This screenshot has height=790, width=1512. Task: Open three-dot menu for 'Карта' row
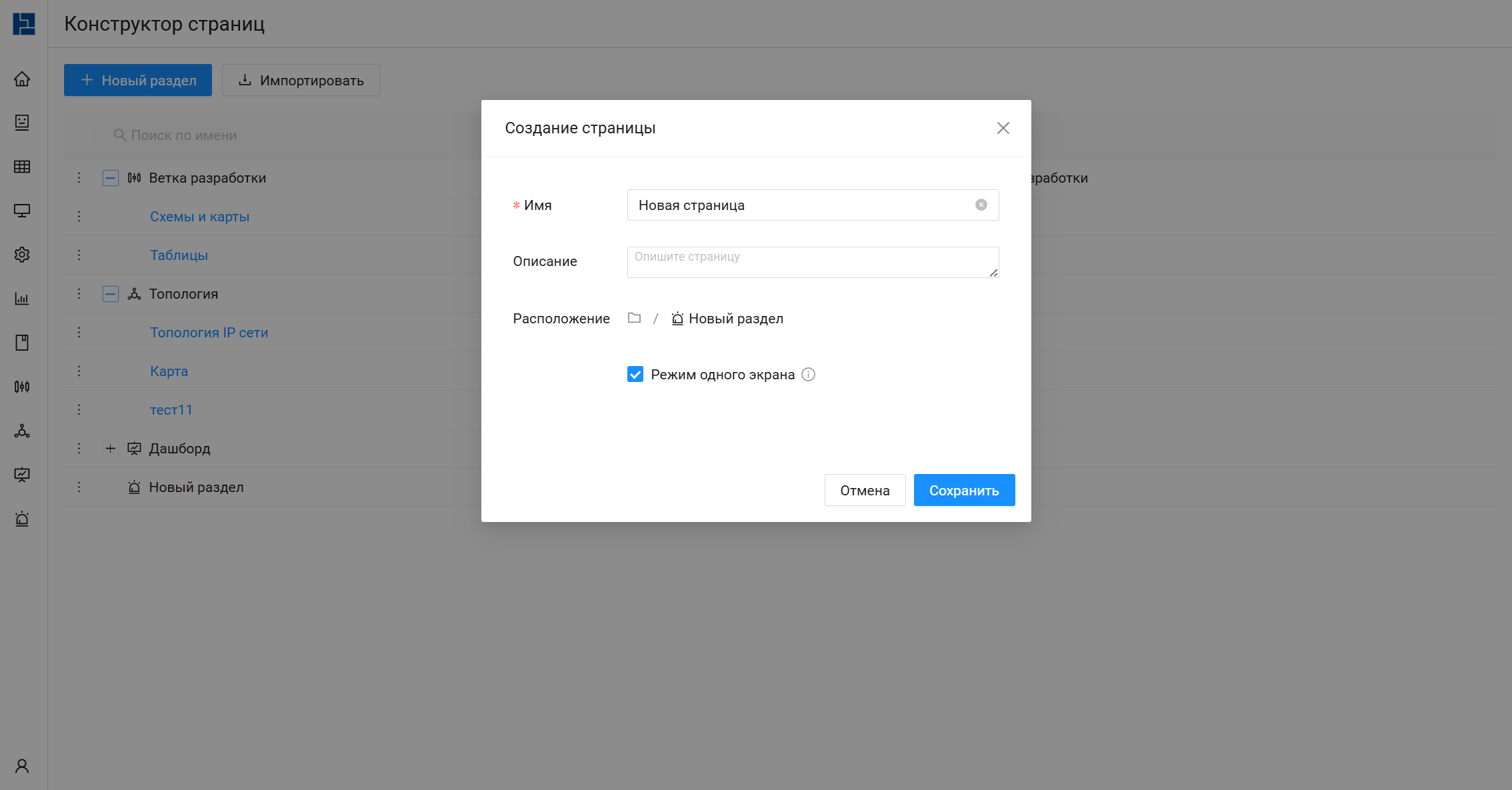tap(79, 371)
